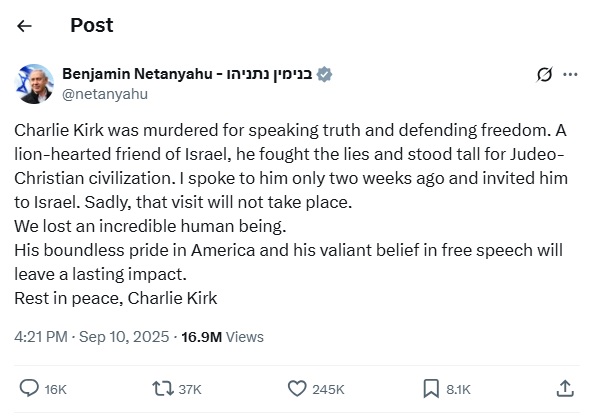Click the 245K likes count
The image size is (594, 416).
(x=328, y=389)
